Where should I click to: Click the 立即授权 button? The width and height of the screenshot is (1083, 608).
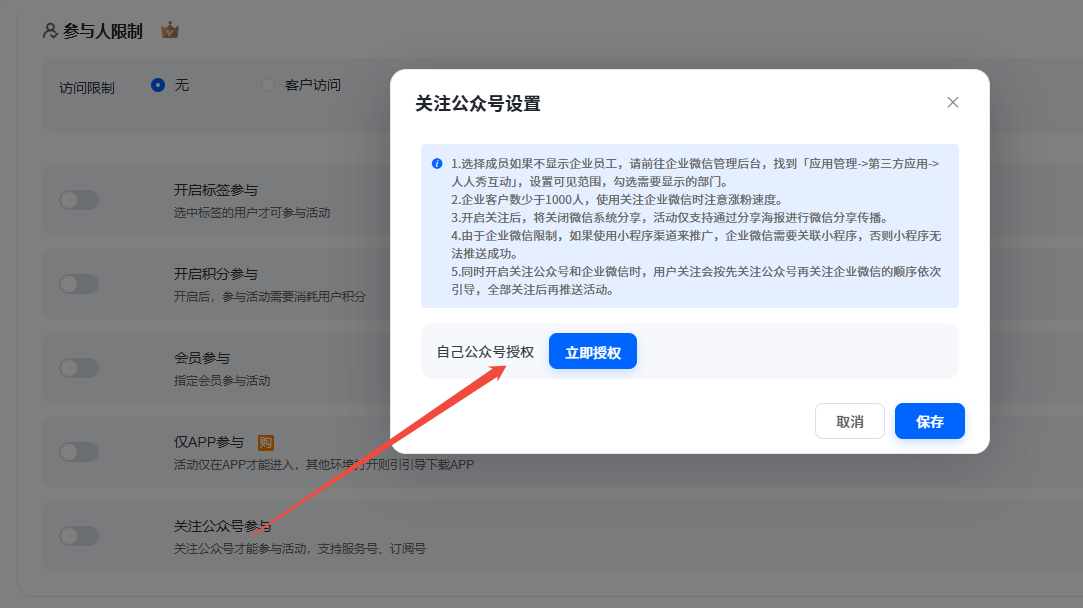pos(593,352)
